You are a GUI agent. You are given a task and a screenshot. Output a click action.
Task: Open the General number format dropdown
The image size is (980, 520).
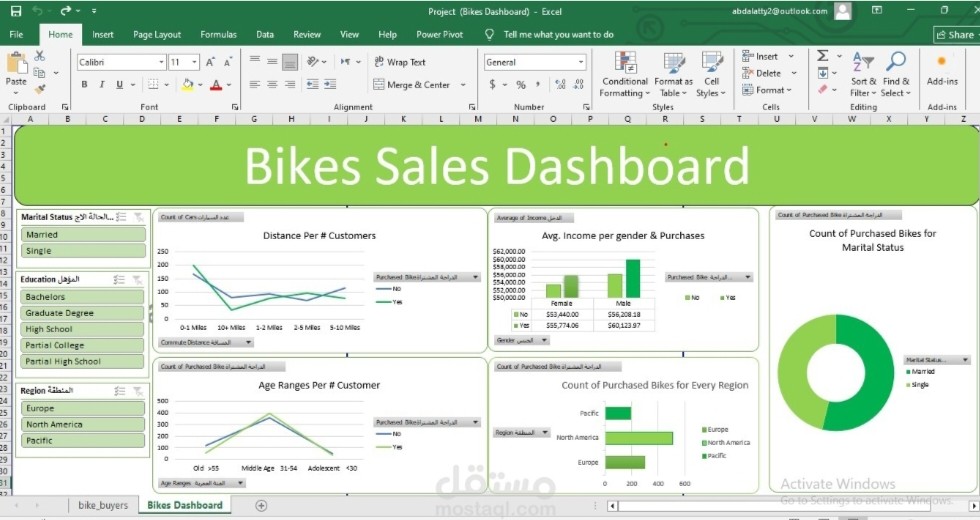tap(581, 62)
